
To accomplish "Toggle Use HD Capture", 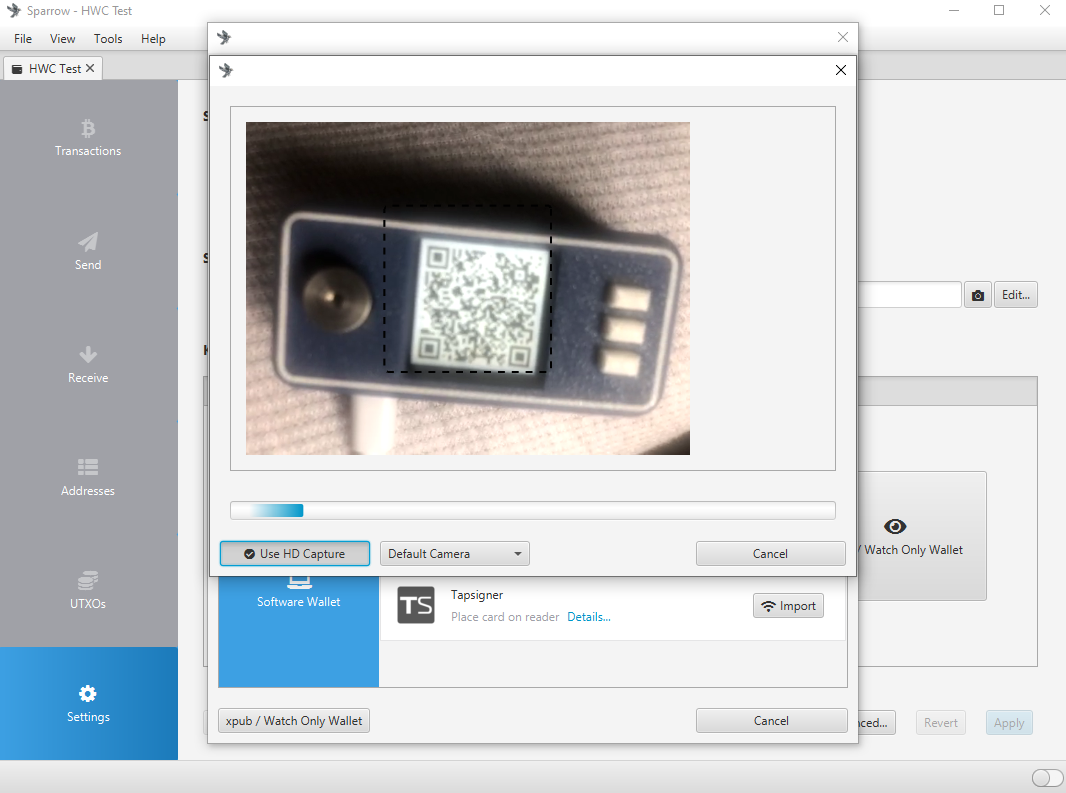I will (x=295, y=554).
